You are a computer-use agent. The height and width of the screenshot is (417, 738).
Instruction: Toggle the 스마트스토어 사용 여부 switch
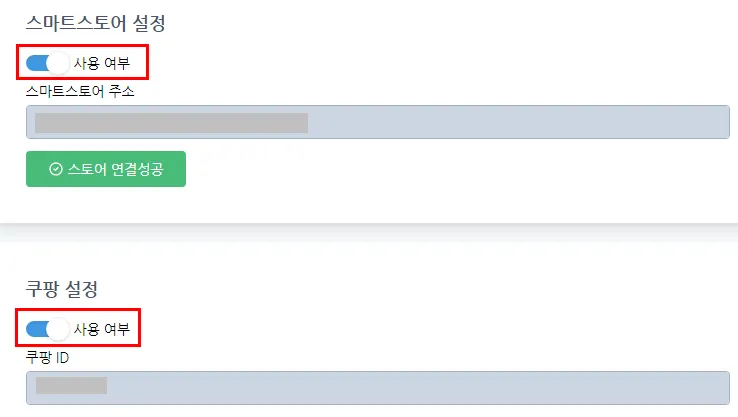pos(46,63)
